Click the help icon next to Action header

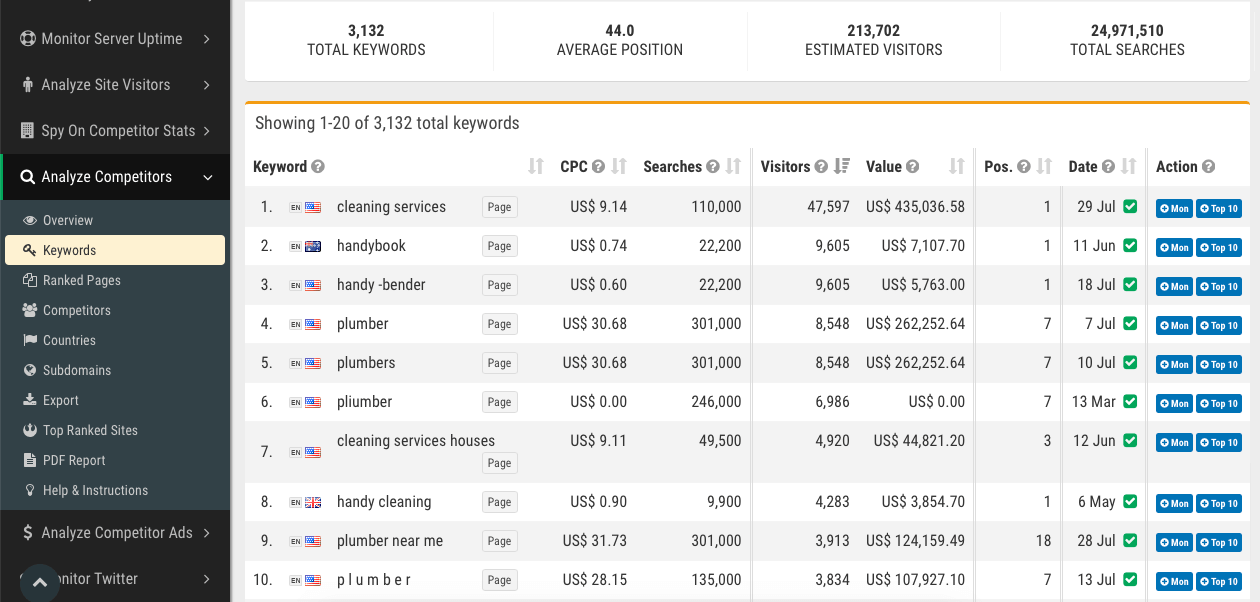(1208, 167)
